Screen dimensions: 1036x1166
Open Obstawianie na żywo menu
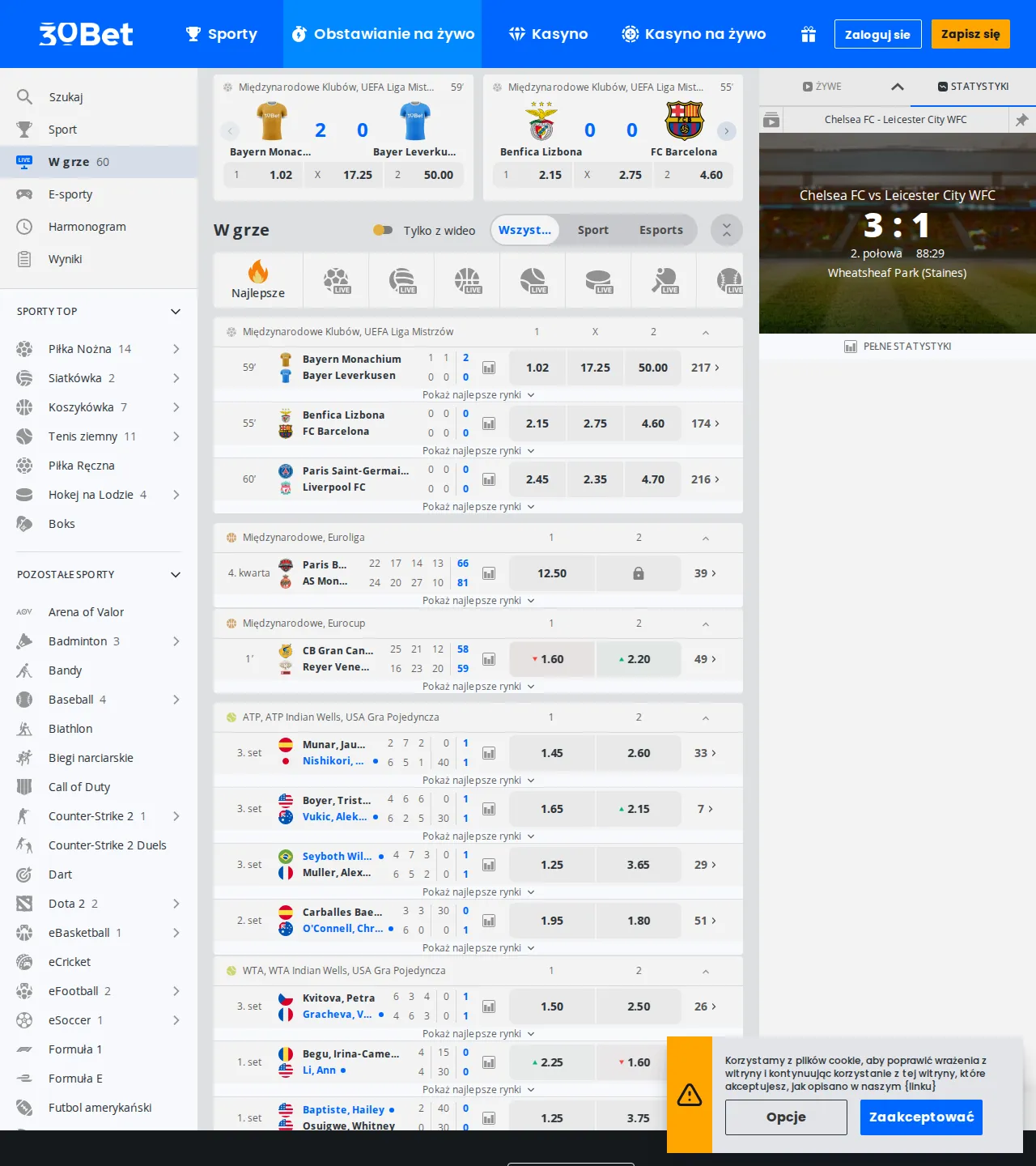click(383, 34)
